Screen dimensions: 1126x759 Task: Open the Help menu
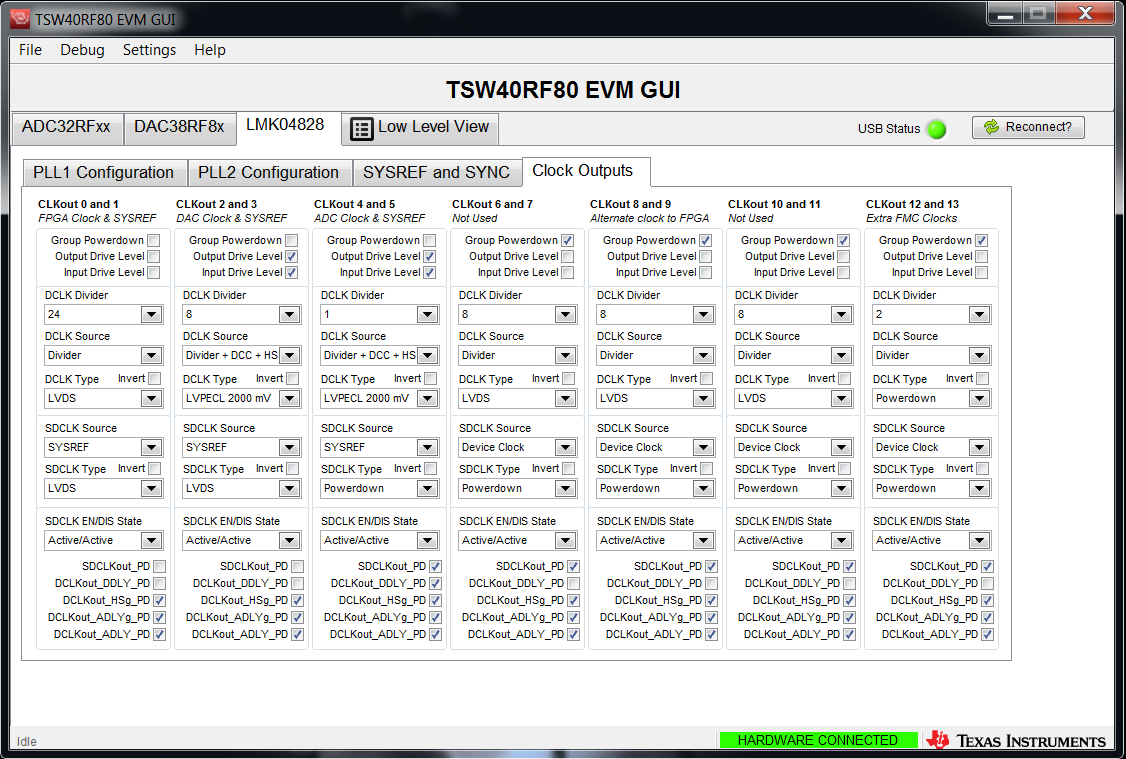click(210, 50)
